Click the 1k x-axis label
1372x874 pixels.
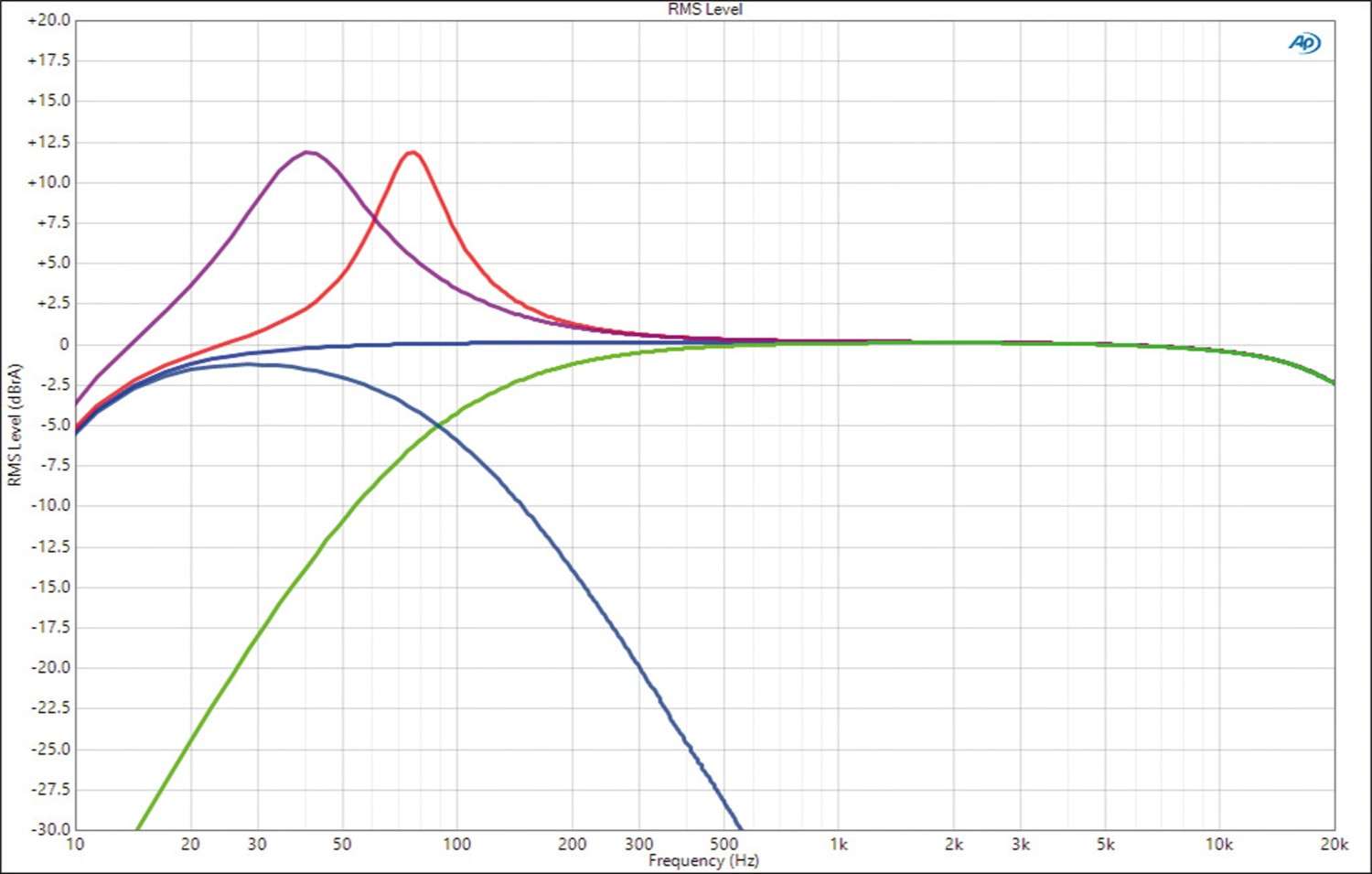click(839, 844)
